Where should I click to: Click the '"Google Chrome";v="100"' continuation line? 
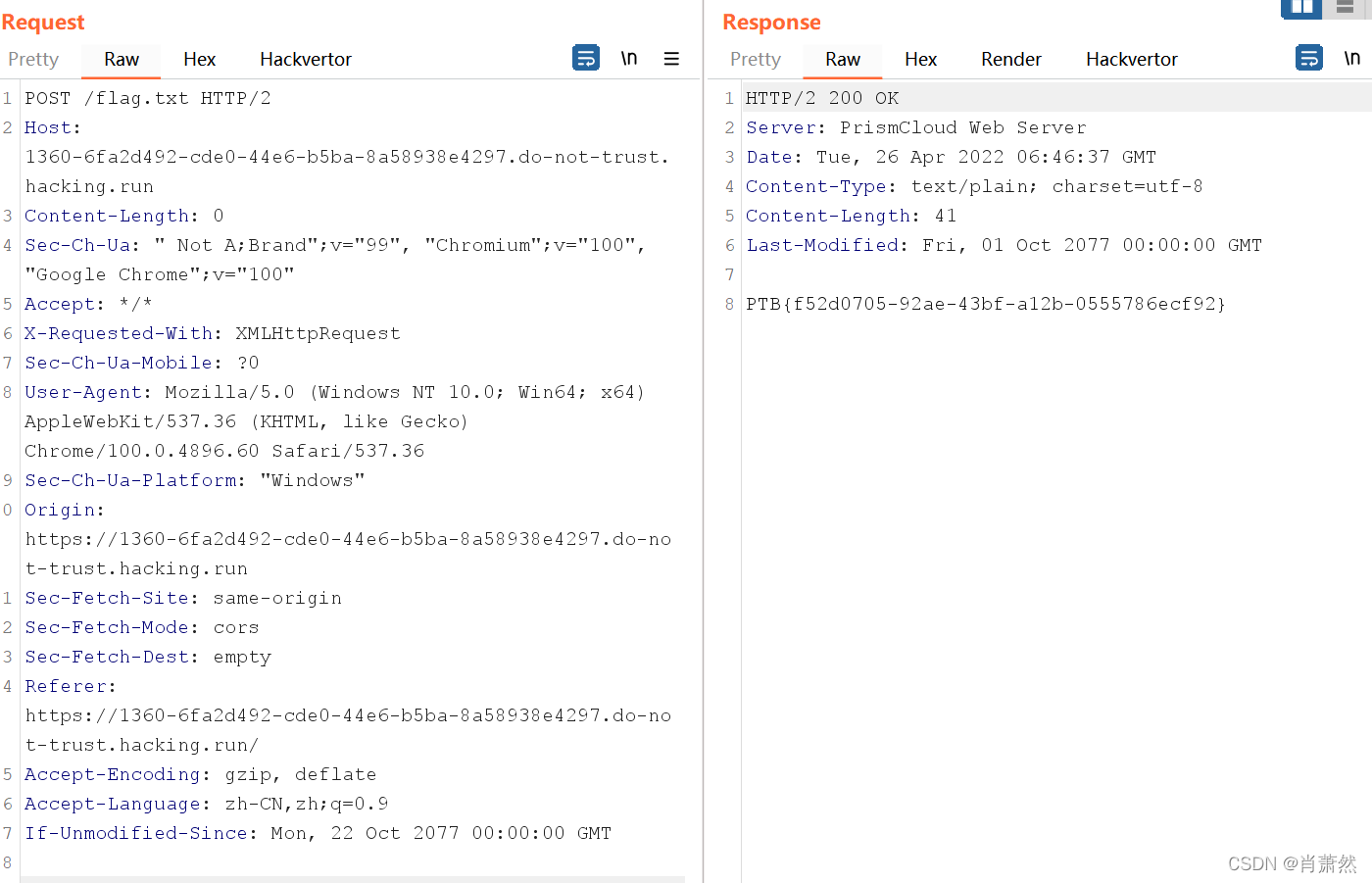(x=160, y=274)
